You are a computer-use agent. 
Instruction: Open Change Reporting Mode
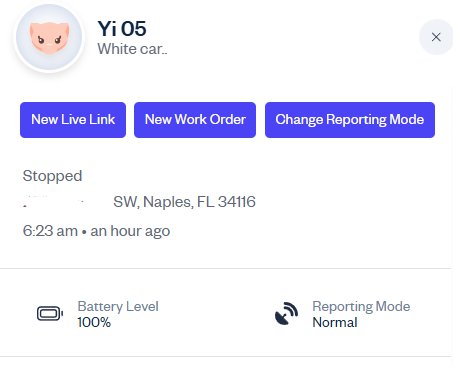point(350,120)
